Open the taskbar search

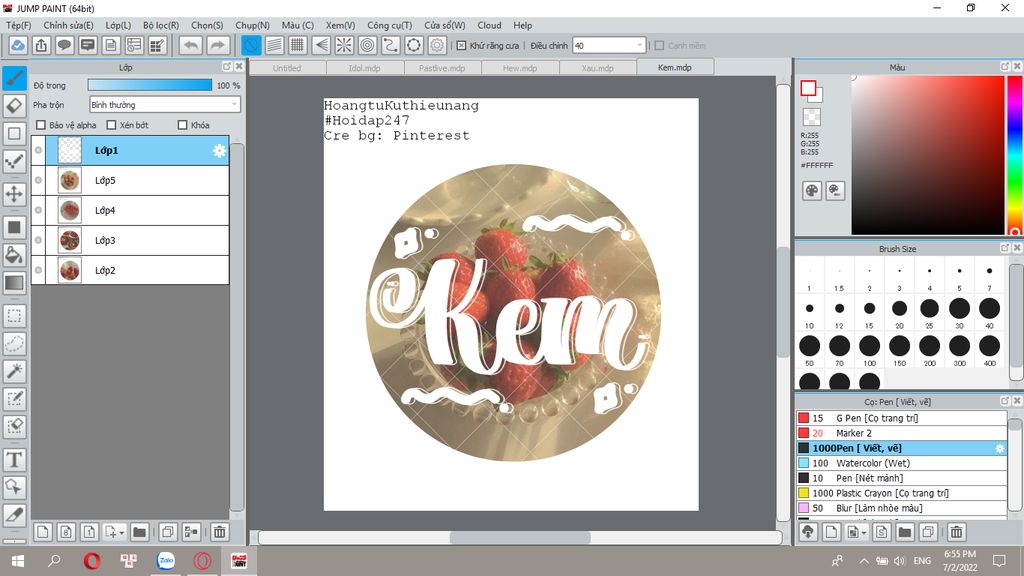coord(54,560)
